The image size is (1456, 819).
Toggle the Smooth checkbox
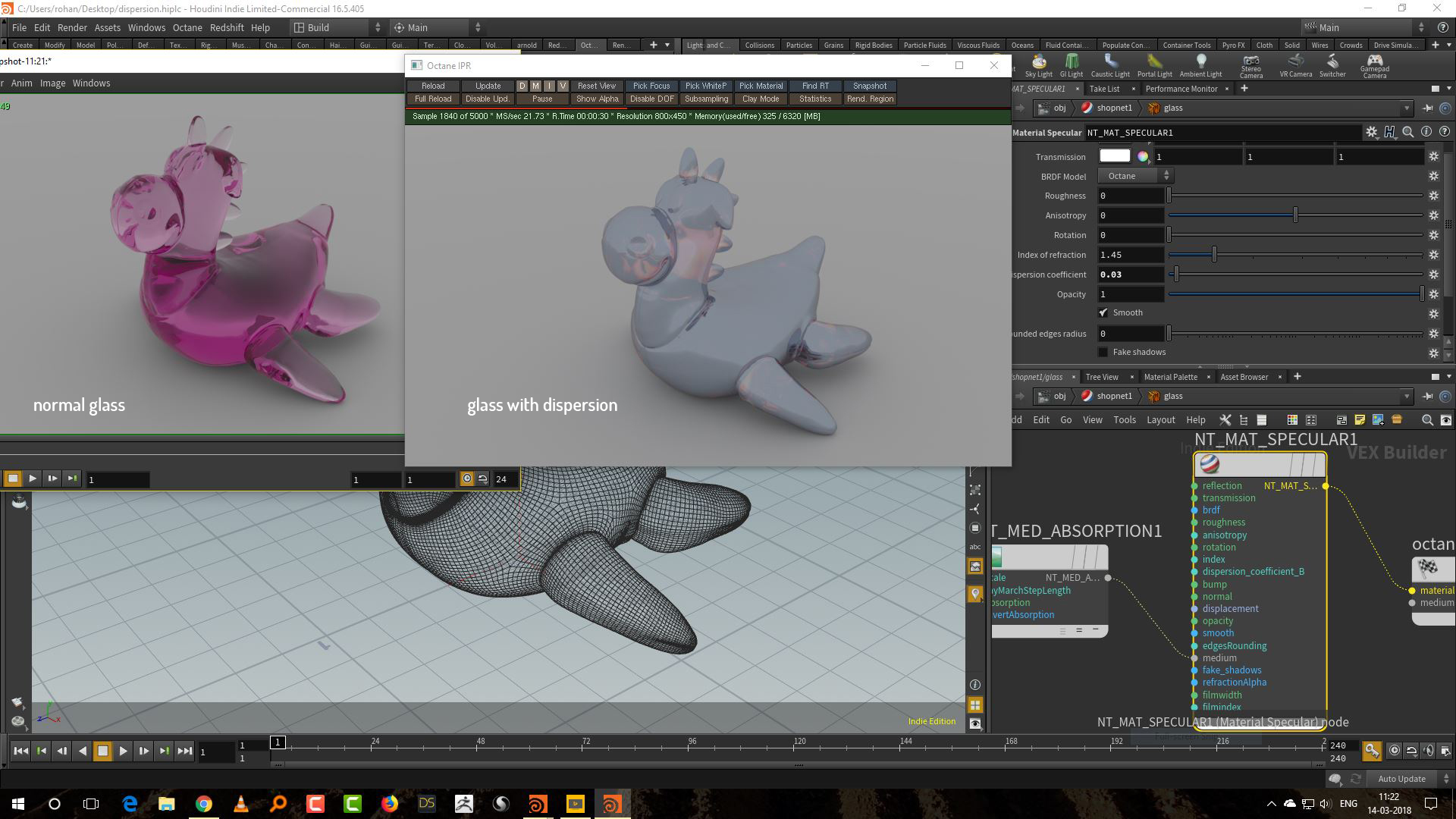click(x=1103, y=312)
